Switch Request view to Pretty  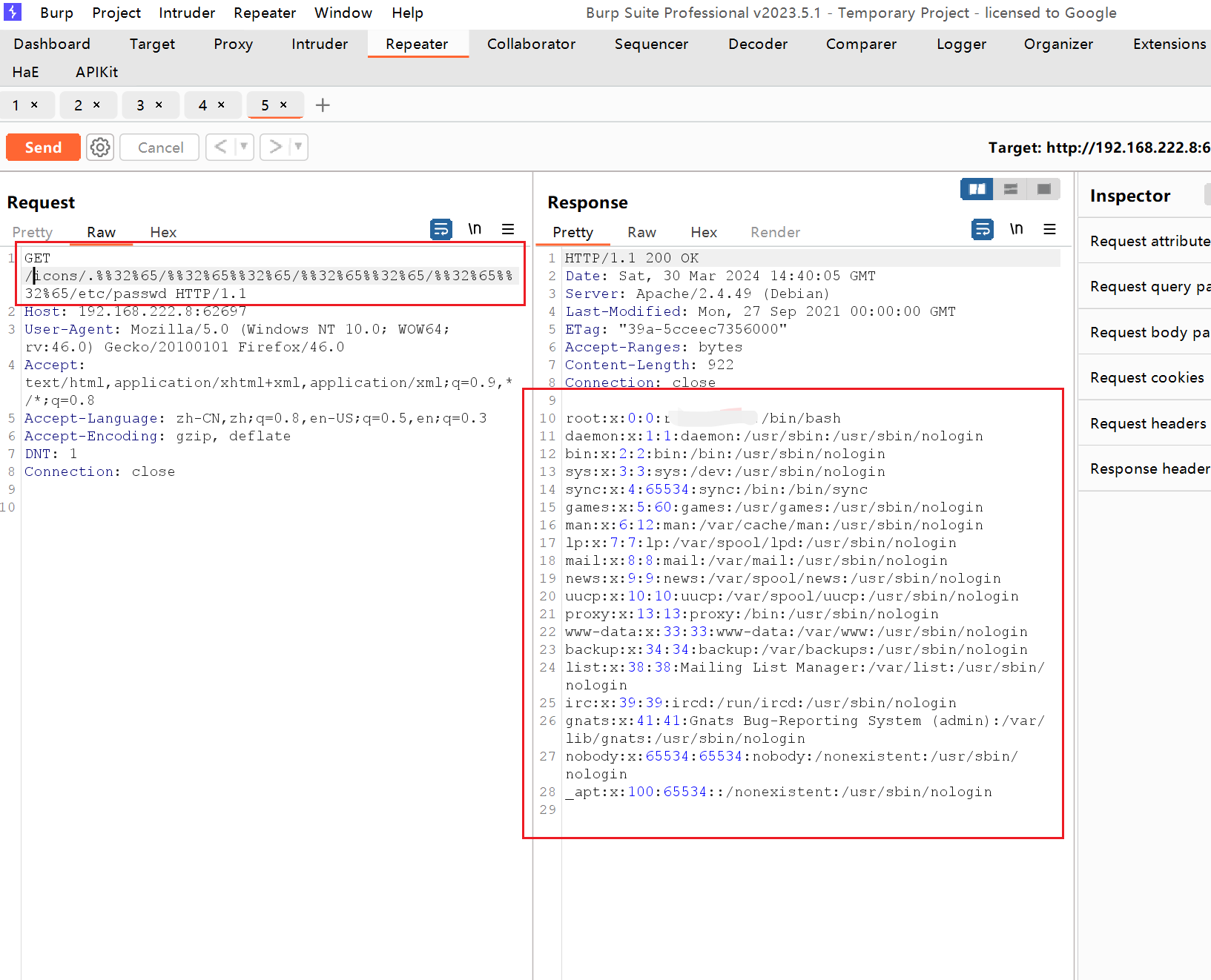tap(33, 232)
